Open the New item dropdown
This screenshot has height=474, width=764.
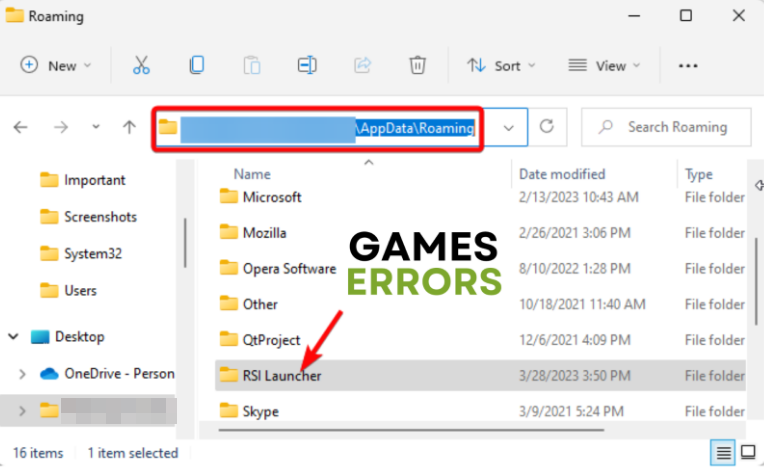(x=56, y=65)
